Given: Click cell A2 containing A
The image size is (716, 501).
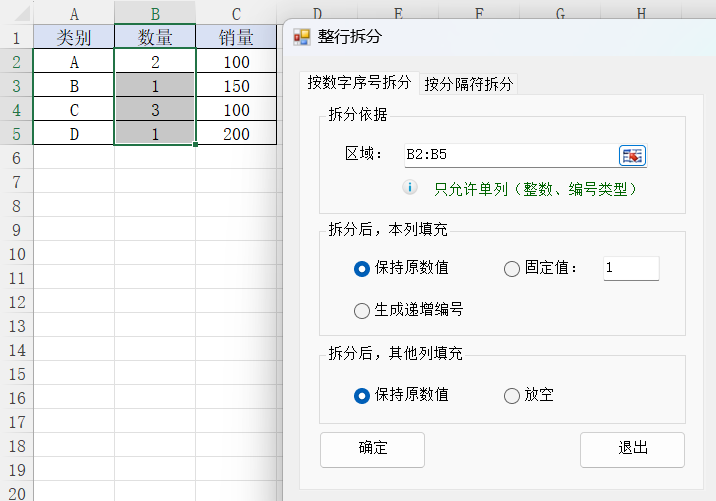Looking at the screenshot, I should coord(74,61).
